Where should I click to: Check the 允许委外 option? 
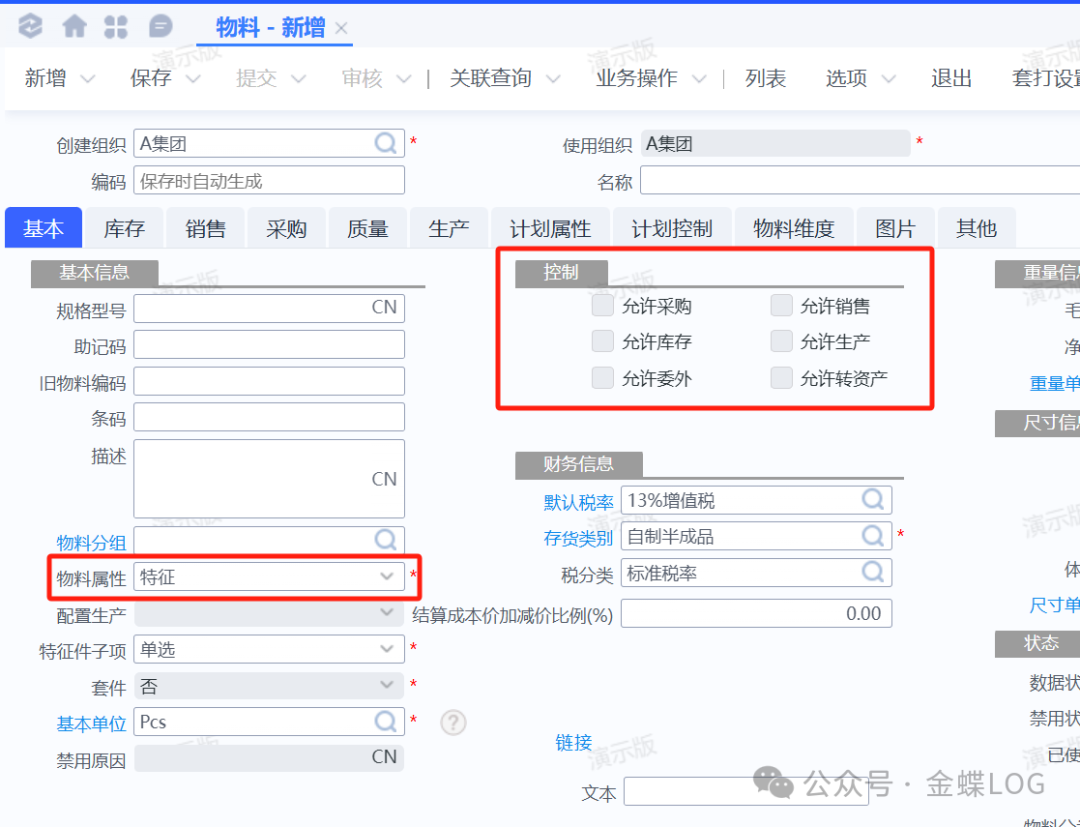click(602, 378)
